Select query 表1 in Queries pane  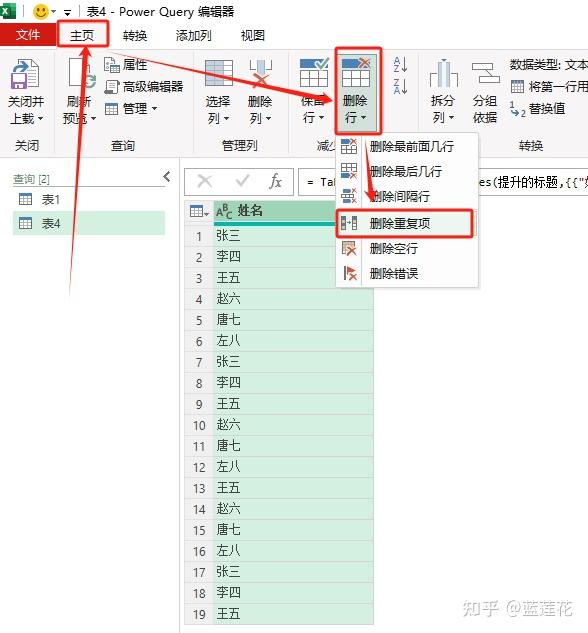tap(89, 199)
